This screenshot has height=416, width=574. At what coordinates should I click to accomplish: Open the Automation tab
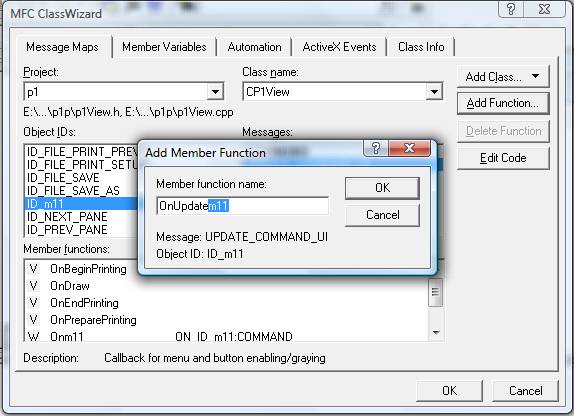click(254, 47)
